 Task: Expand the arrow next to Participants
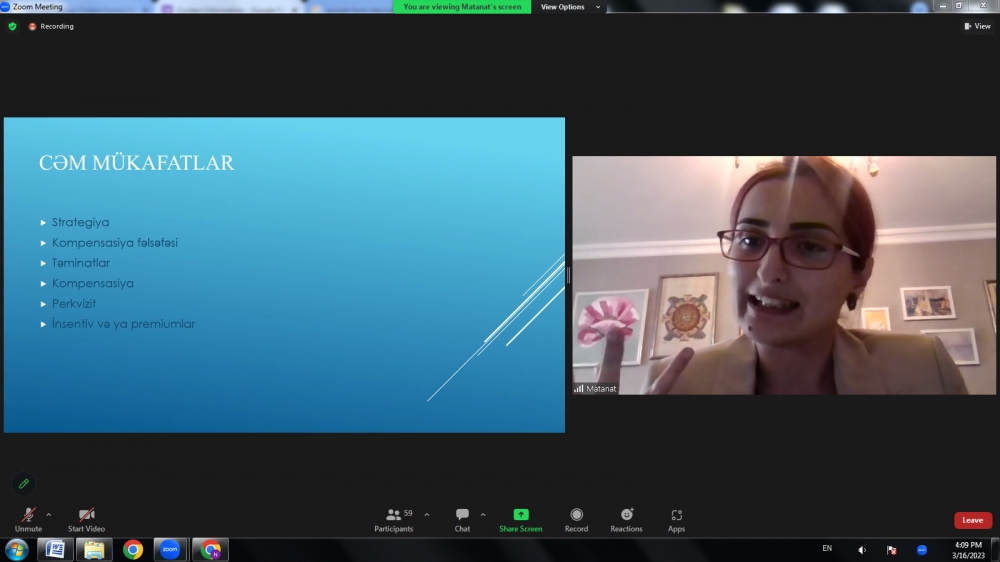(x=427, y=515)
